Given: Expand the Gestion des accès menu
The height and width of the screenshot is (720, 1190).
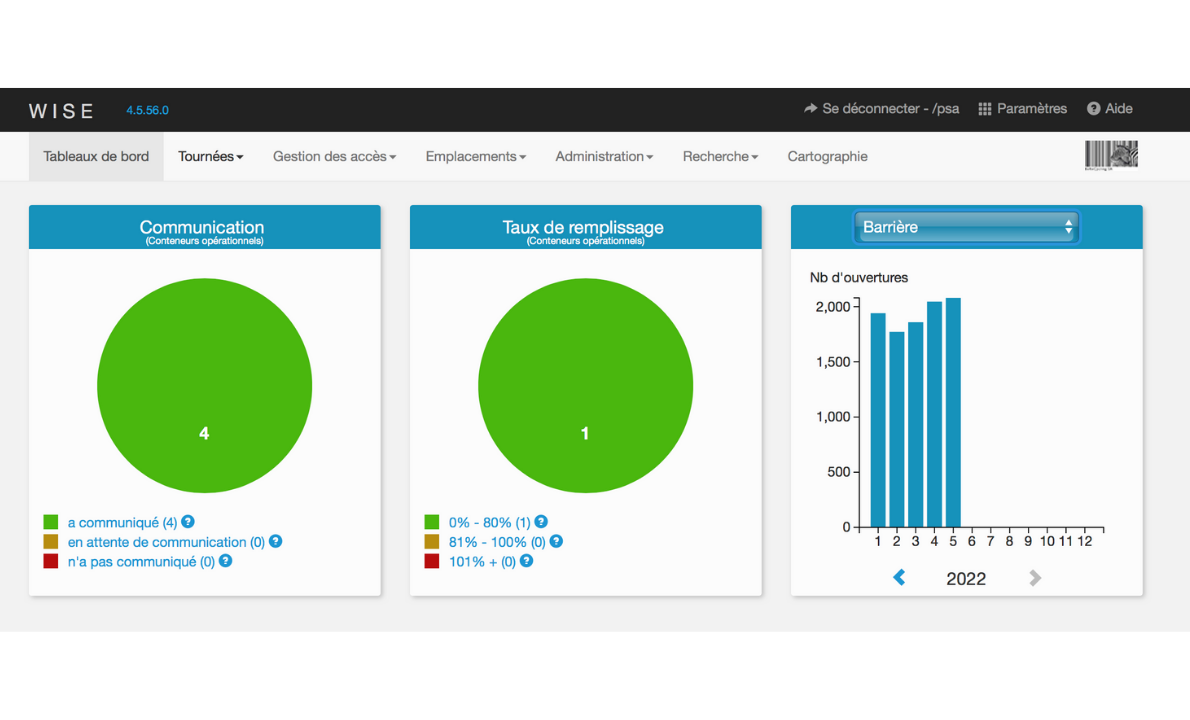Looking at the screenshot, I should [x=334, y=157].
